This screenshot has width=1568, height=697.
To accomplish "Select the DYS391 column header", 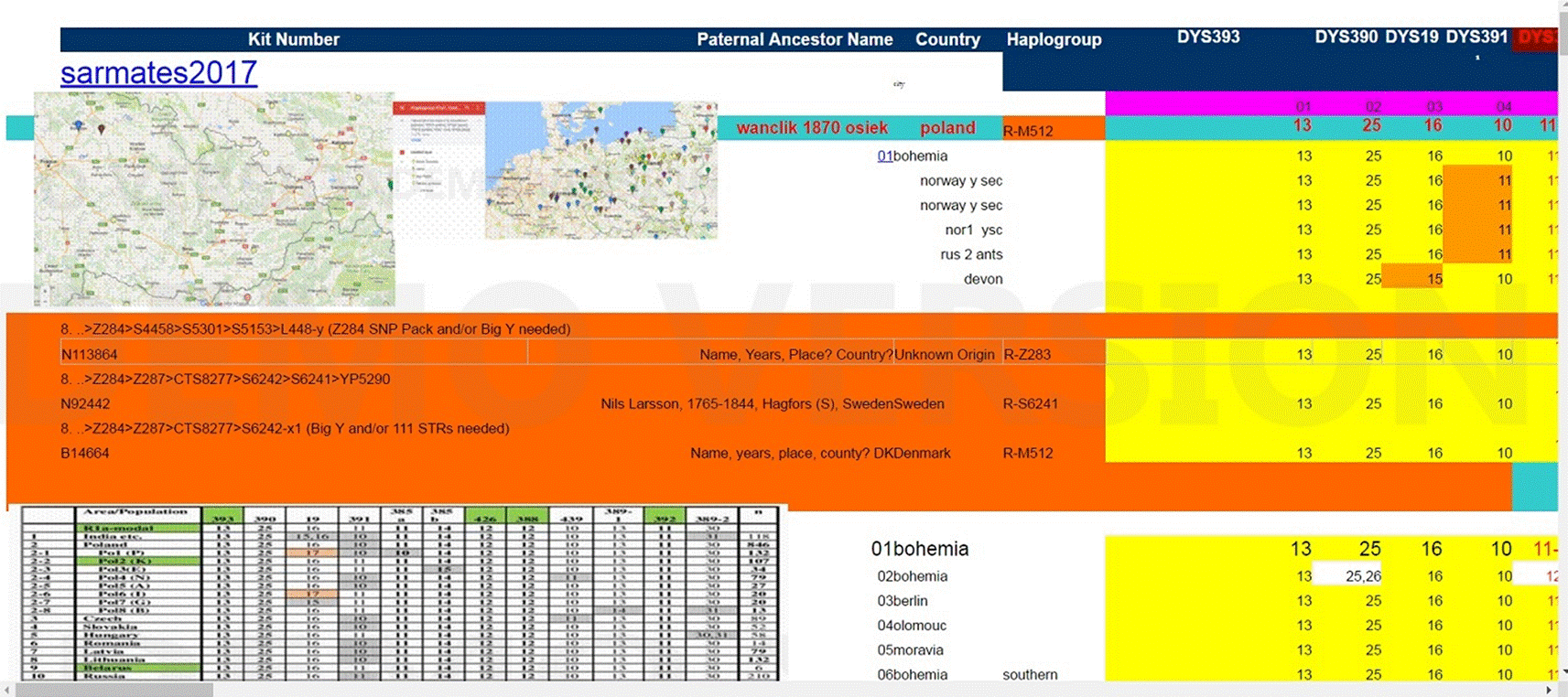I will click(1476, 37).
